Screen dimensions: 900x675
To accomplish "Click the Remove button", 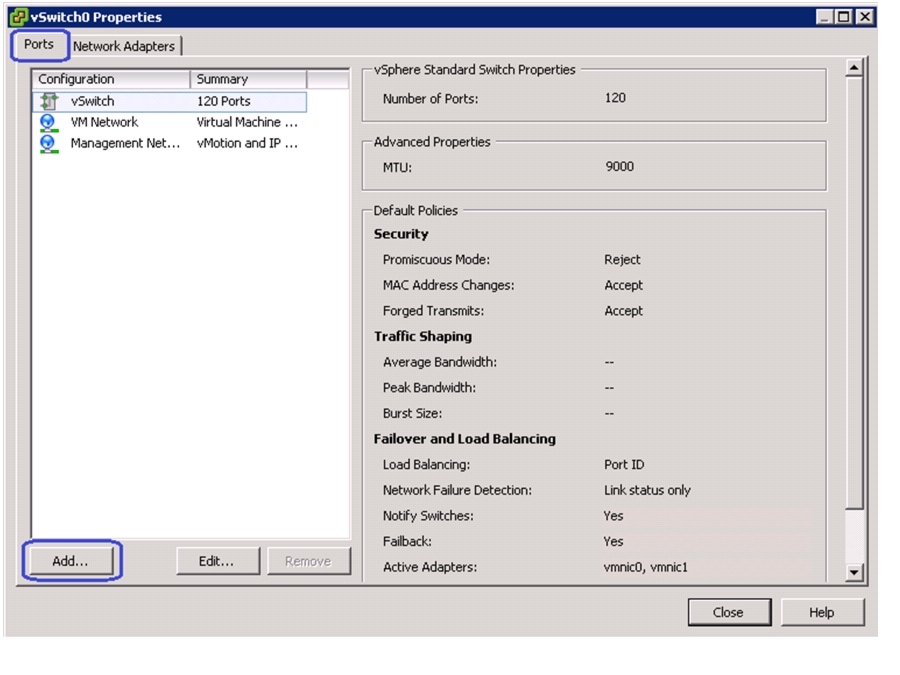I will coord(308,561).
